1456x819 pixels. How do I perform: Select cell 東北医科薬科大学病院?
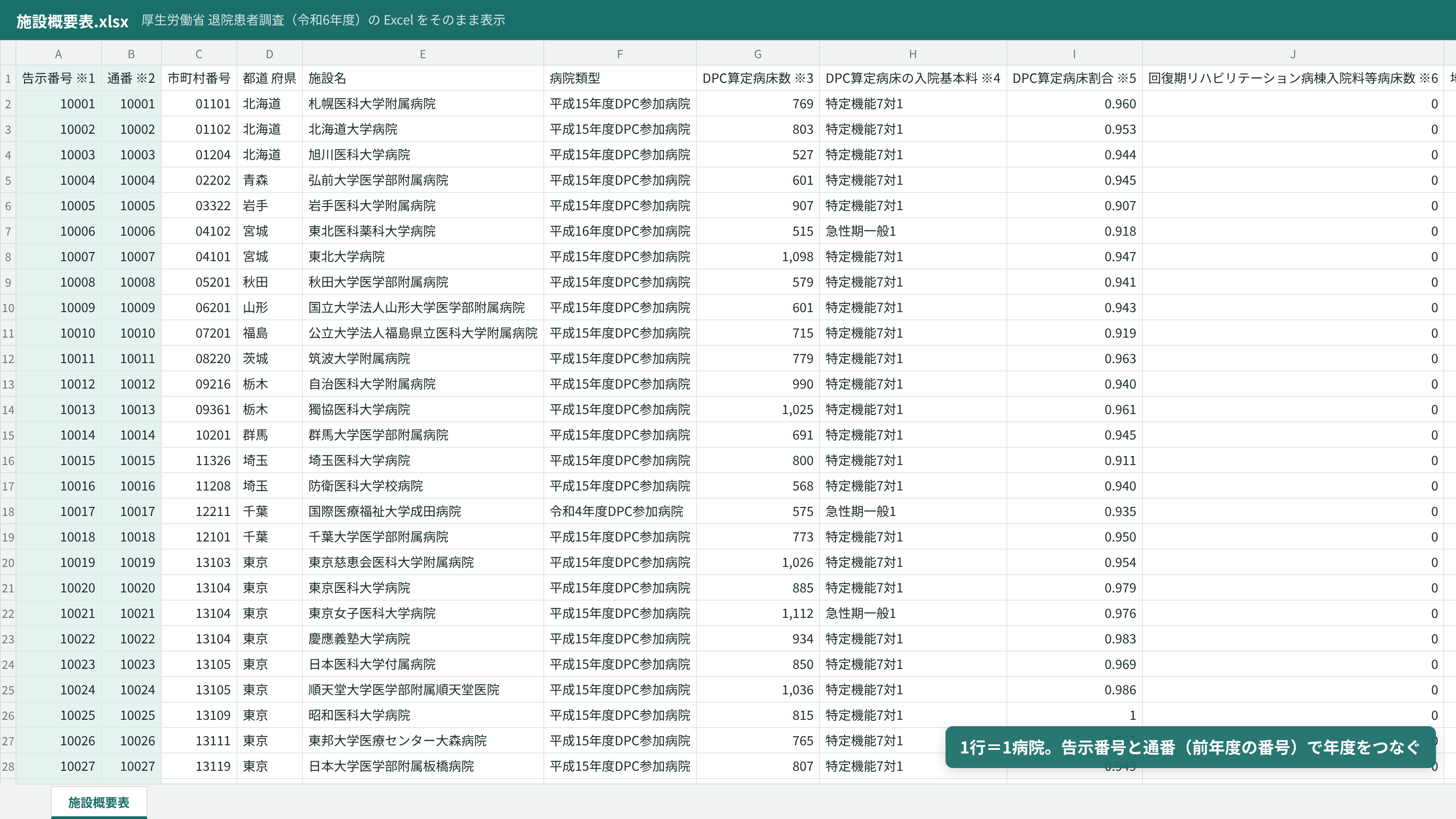tap(423, 231)
